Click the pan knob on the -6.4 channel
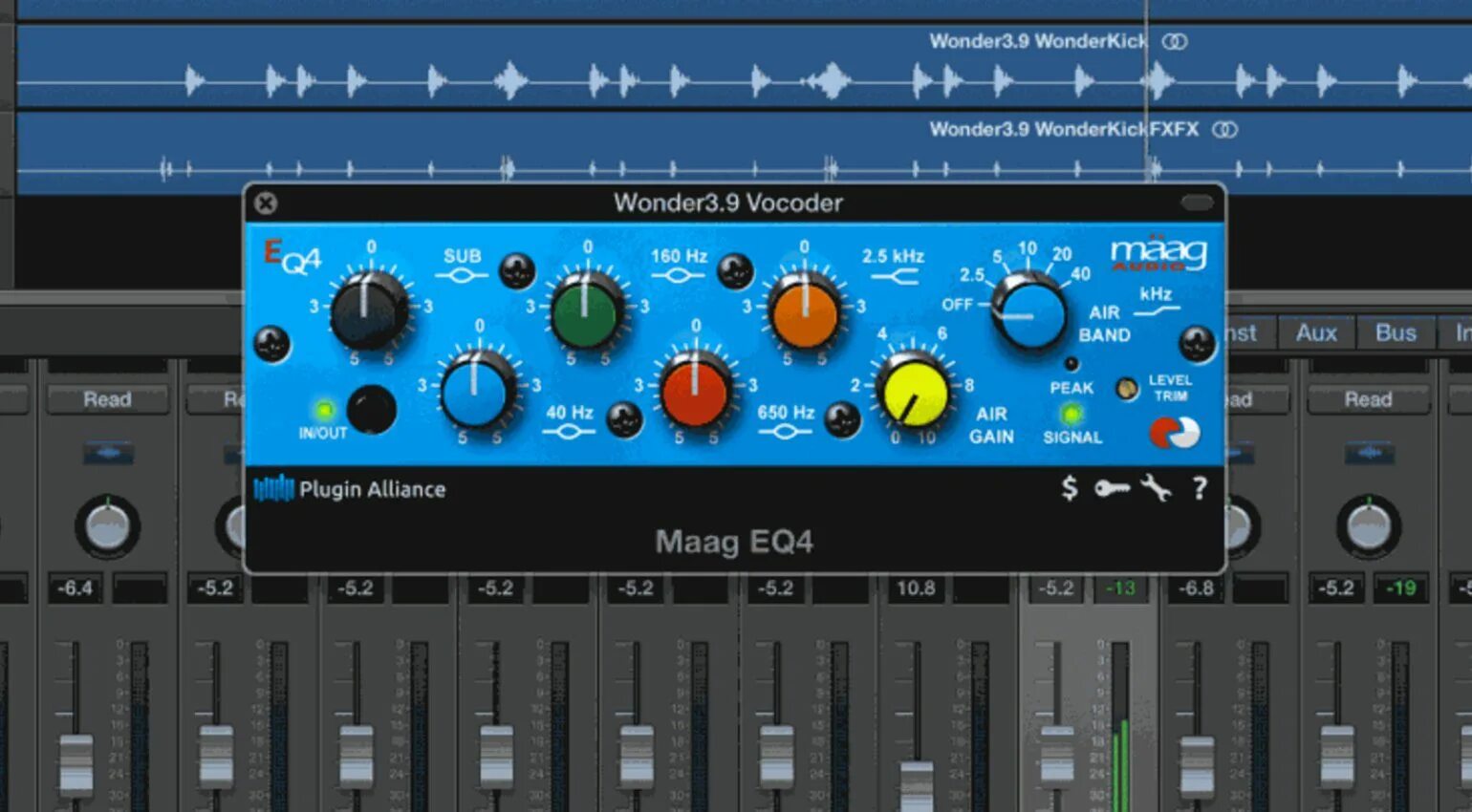This screenshot has width=1472, height=812. [107, 526]
